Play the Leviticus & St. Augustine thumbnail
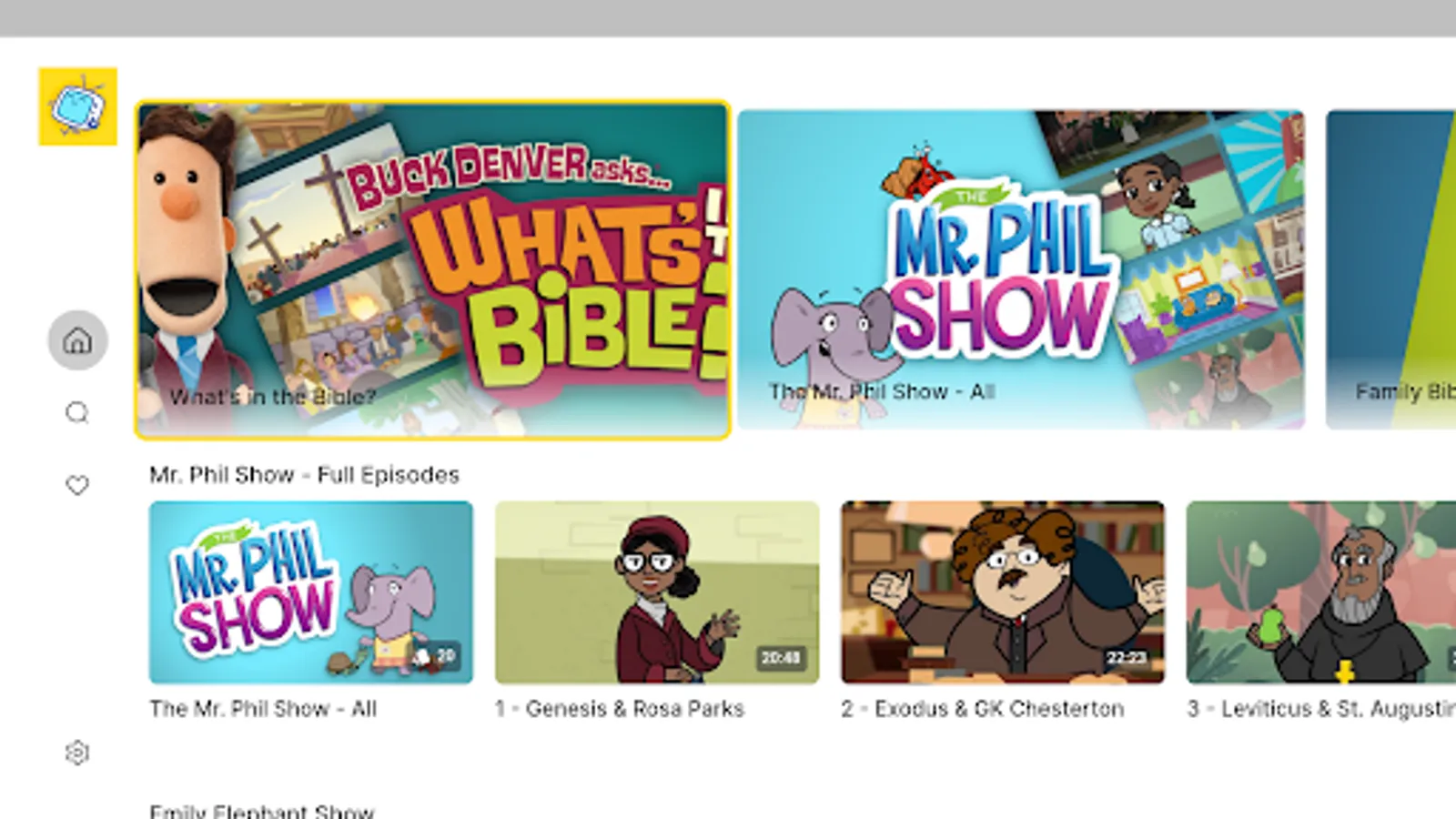1456x819 pixels. coord(1321,592)
